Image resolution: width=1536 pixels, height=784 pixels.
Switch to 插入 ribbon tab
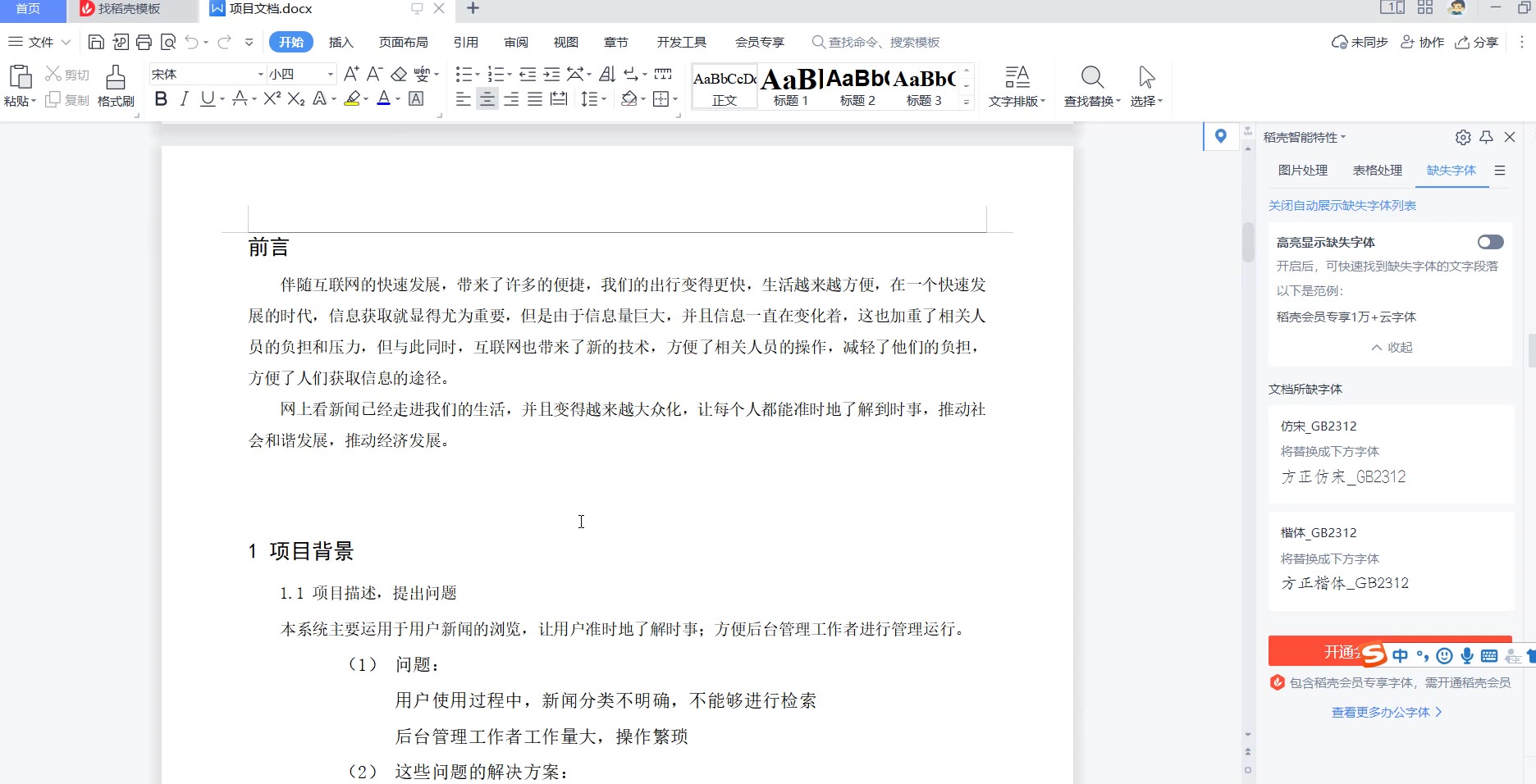pyautogui.click(x=341, y=42)
